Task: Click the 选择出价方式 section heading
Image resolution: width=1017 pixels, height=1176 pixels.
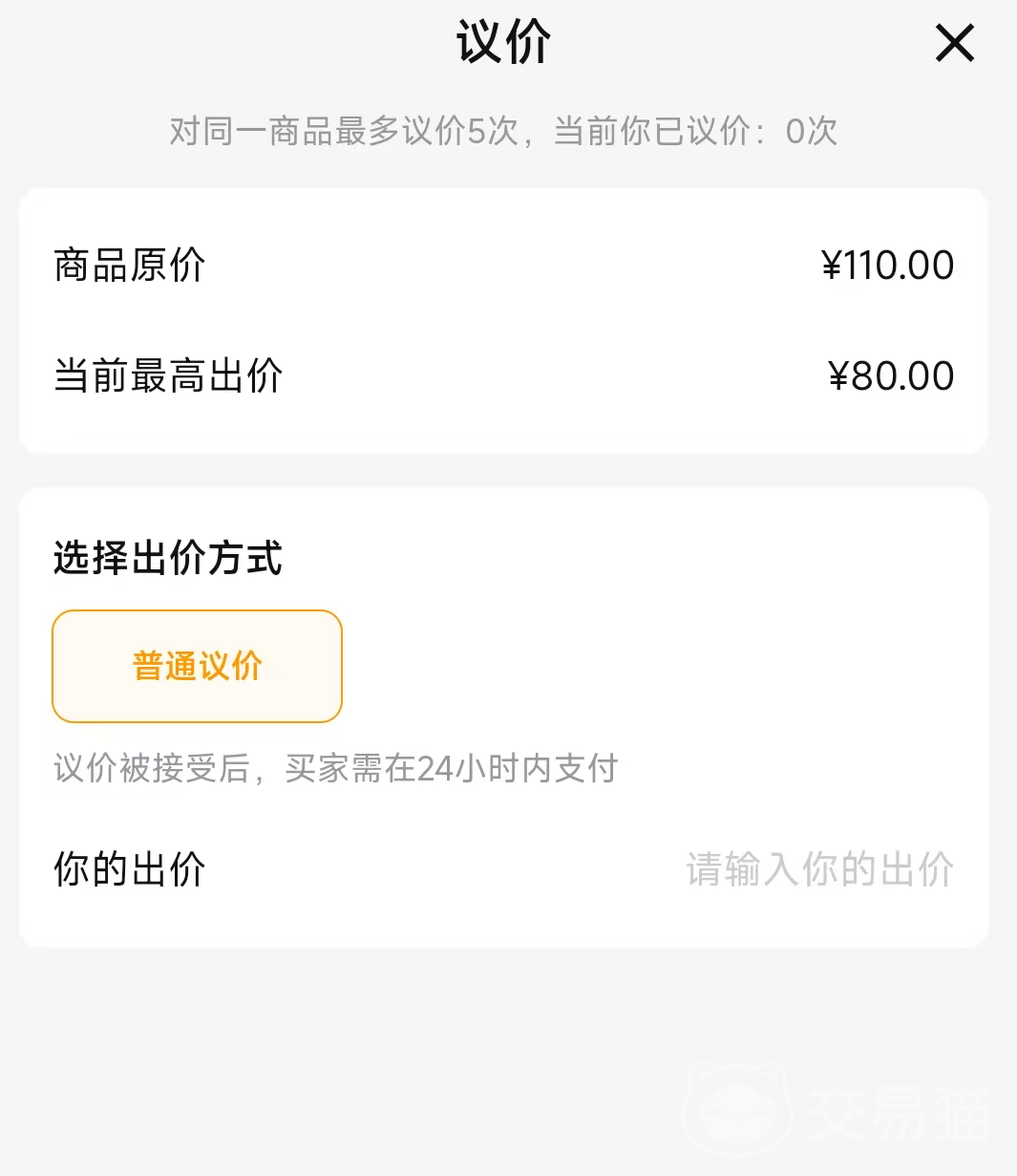Action: [x=168, y=558]
